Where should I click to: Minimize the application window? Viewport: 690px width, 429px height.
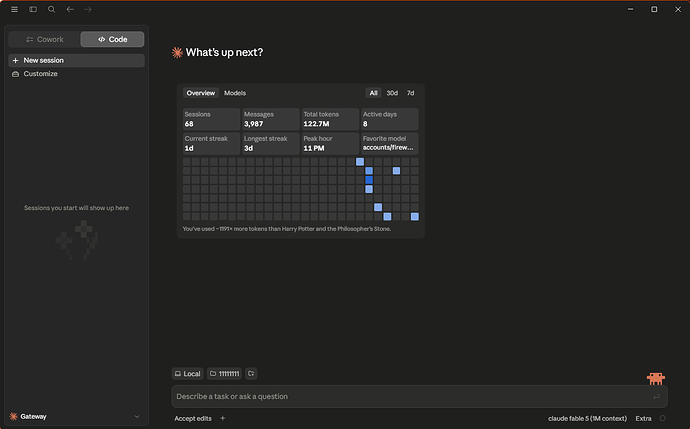(x=631, y=9)
